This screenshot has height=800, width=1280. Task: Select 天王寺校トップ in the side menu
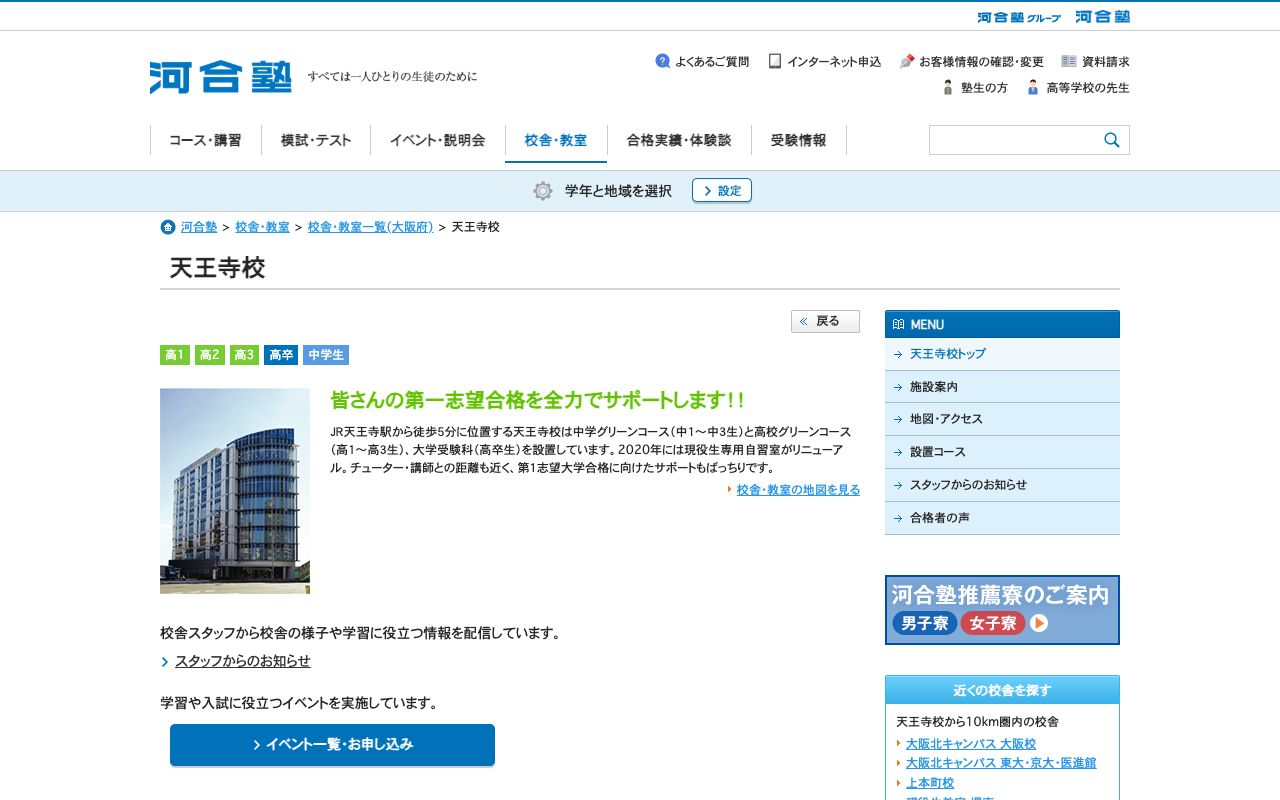pyautogui.click(x=1002, y=354)
